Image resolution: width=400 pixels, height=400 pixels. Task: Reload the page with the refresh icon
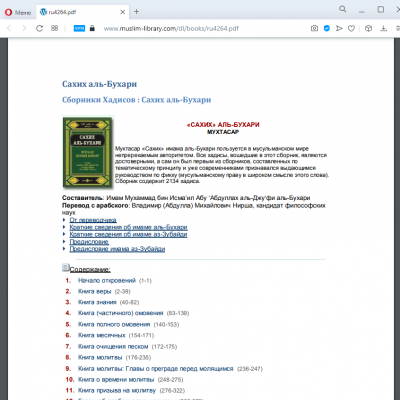click(39, 29)
